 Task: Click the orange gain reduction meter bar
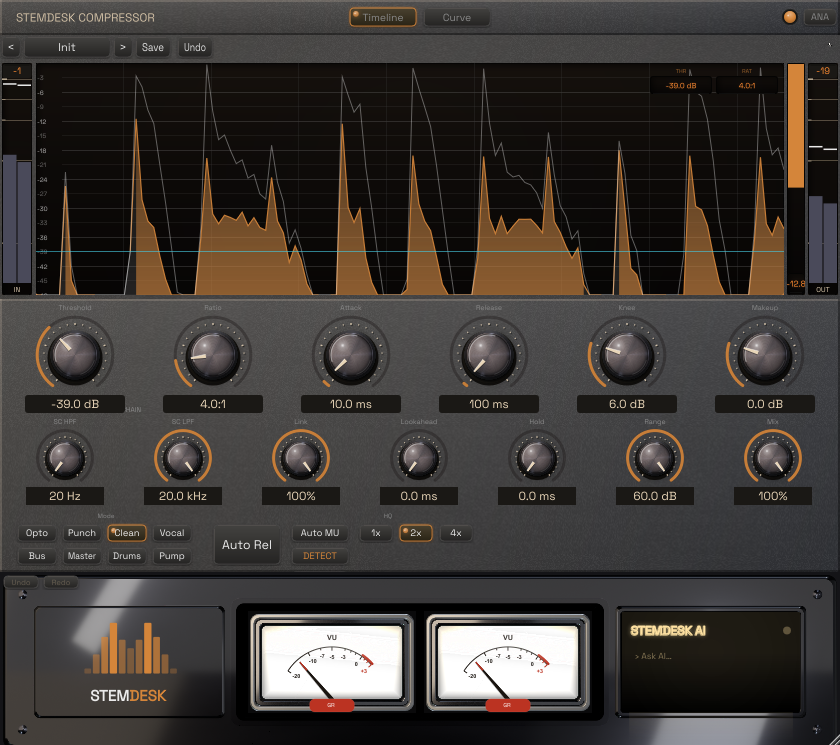pyautogui.click(x=796, y=126)
